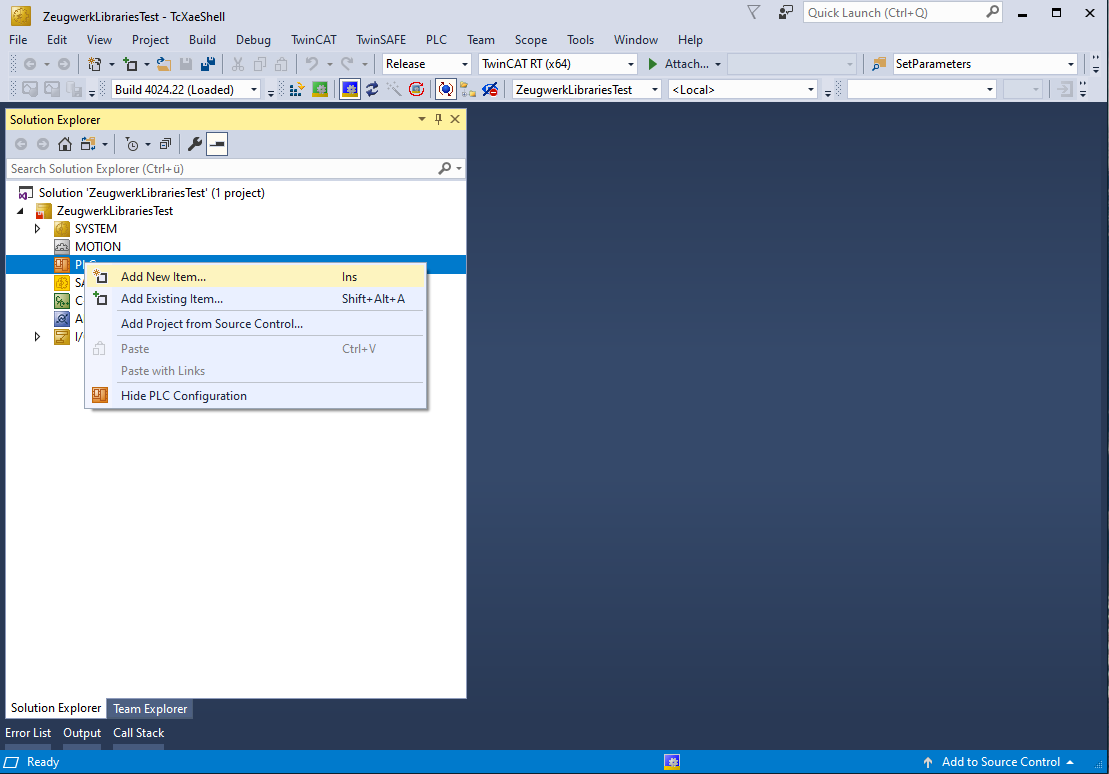
Task: Click the Solution Explorer Home icon
Action: [64, 144]
